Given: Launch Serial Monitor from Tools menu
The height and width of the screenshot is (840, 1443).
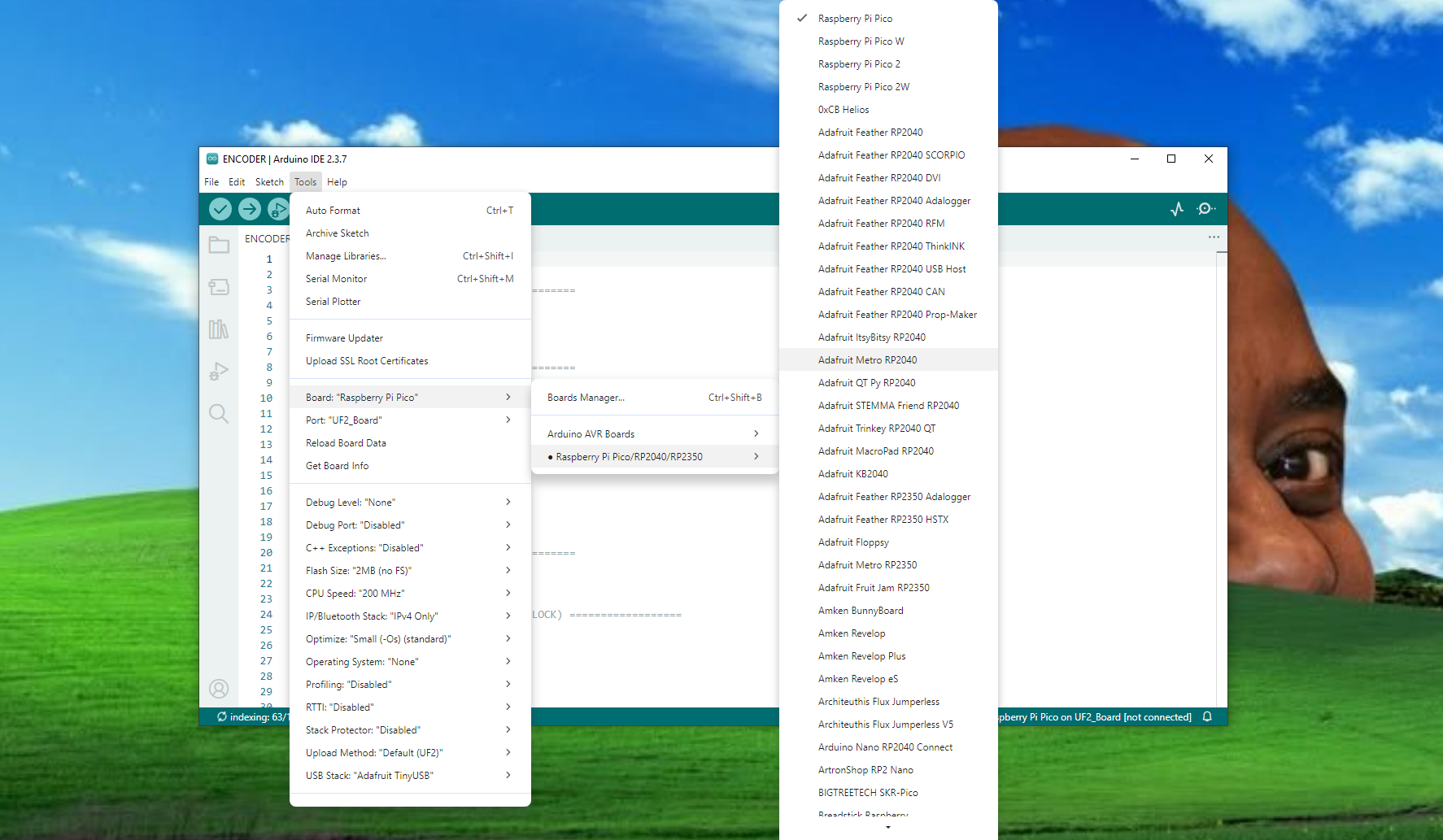Looking at the screenshot, I should 410,279.
